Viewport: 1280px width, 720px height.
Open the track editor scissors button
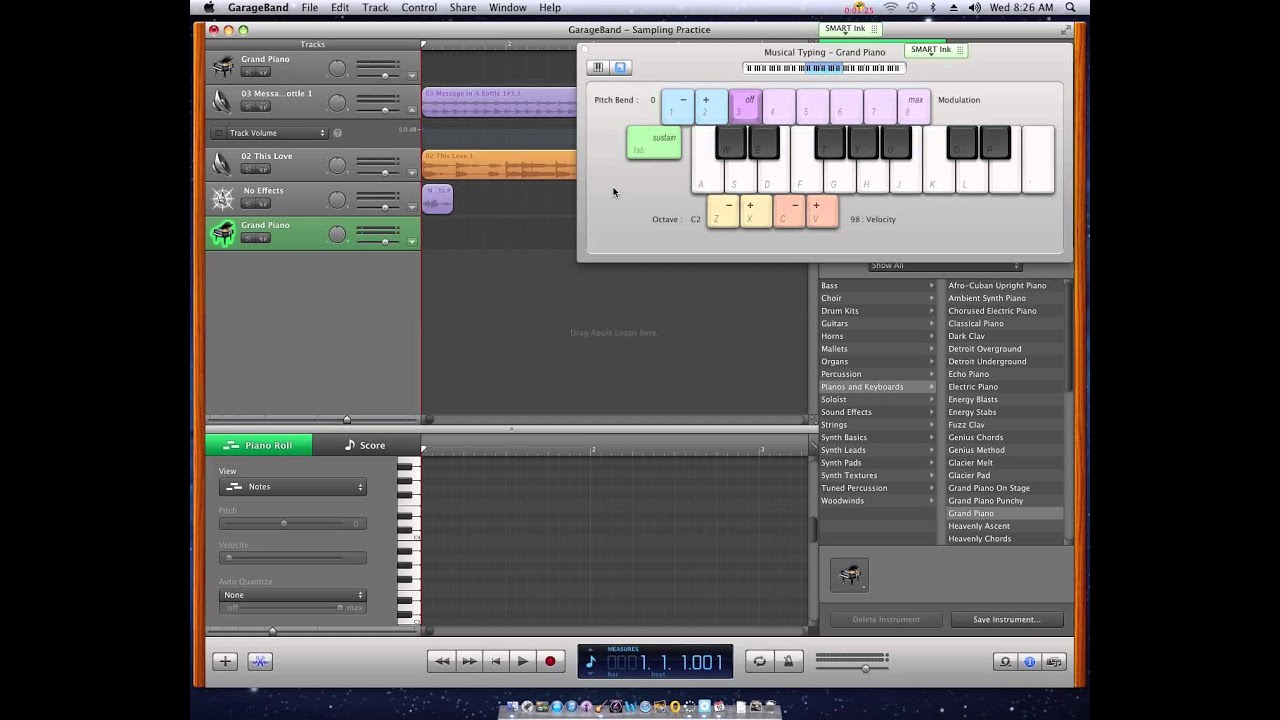(260, 661)
